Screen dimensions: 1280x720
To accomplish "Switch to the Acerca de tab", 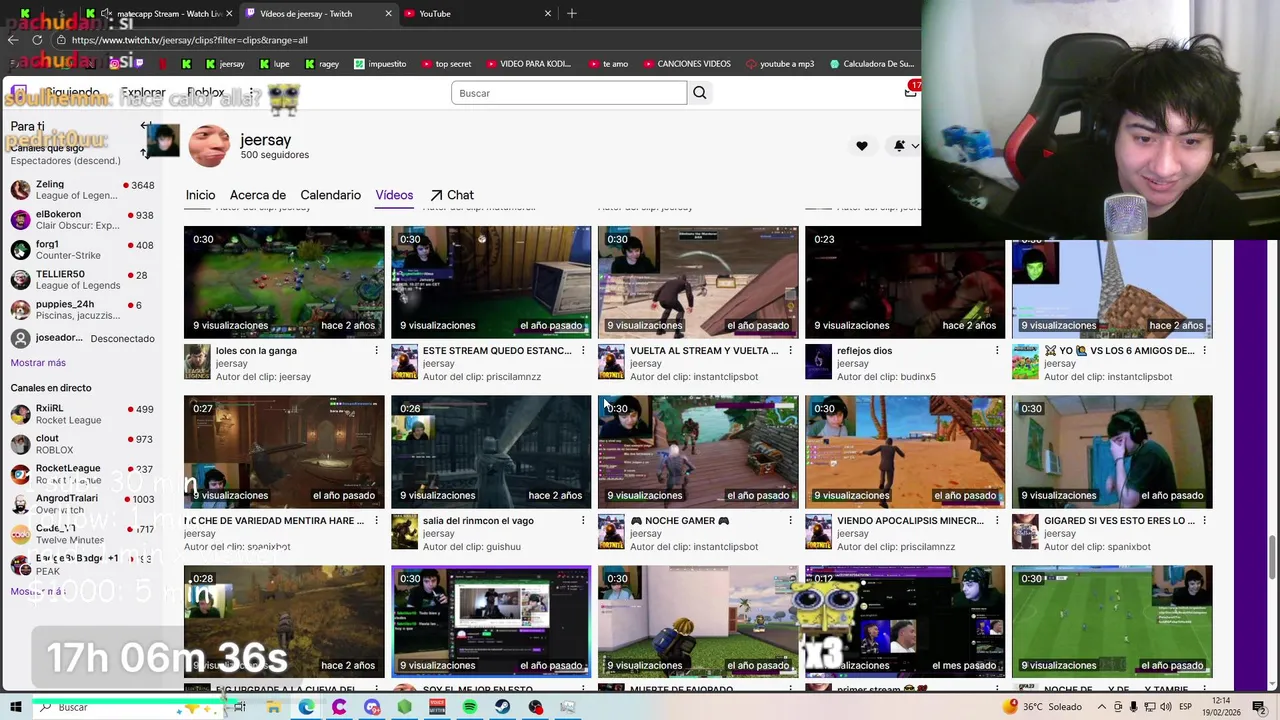I will (x=258, y=195).
